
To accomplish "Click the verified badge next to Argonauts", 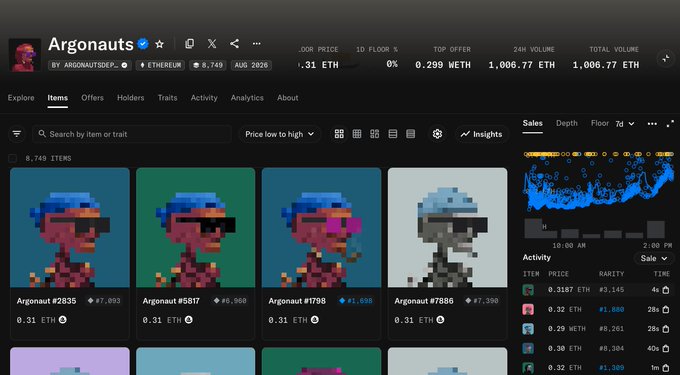I will click(143, 44).
